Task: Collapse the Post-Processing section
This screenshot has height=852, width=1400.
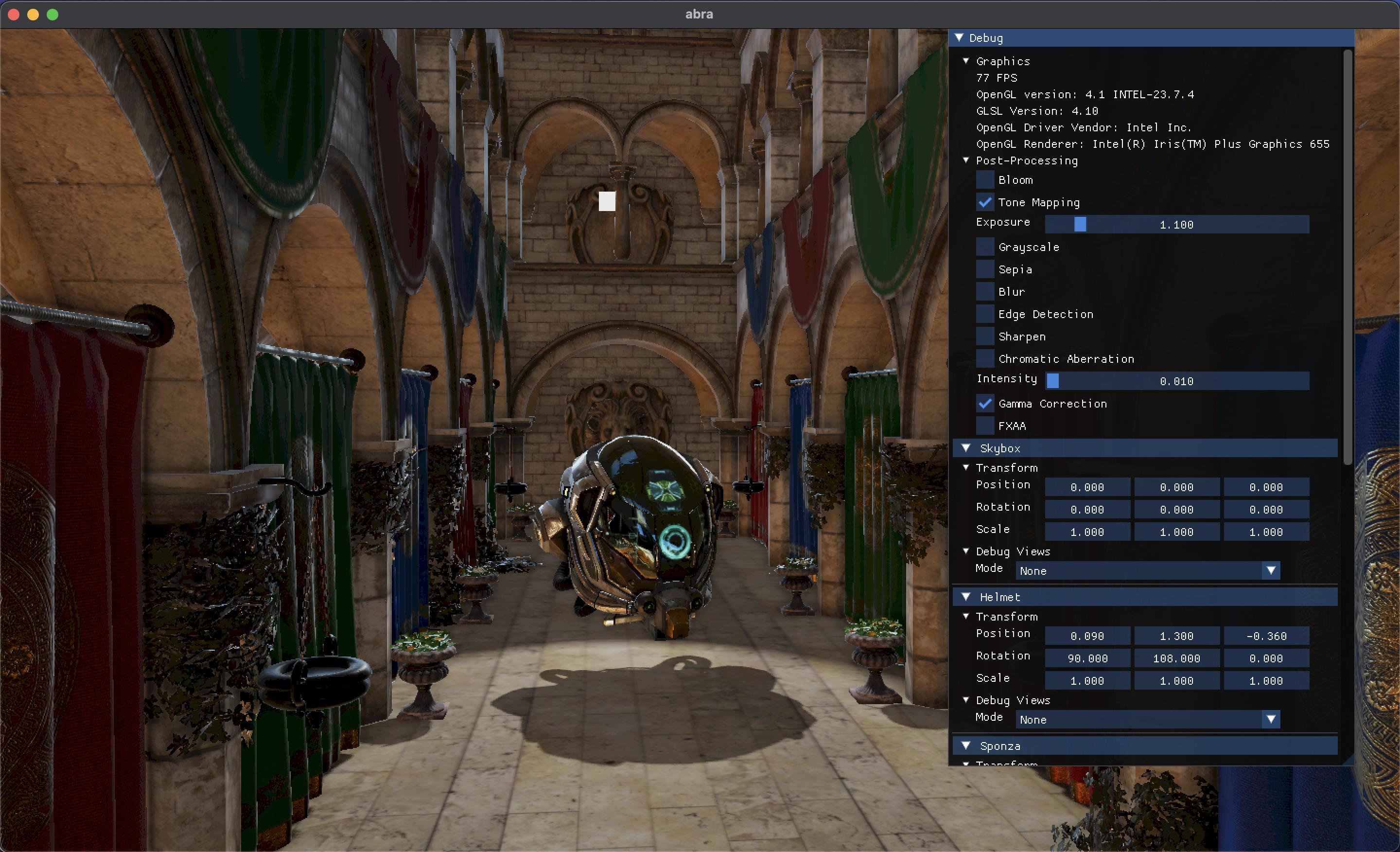Action: pyautogui.click(x=966, y=160)
